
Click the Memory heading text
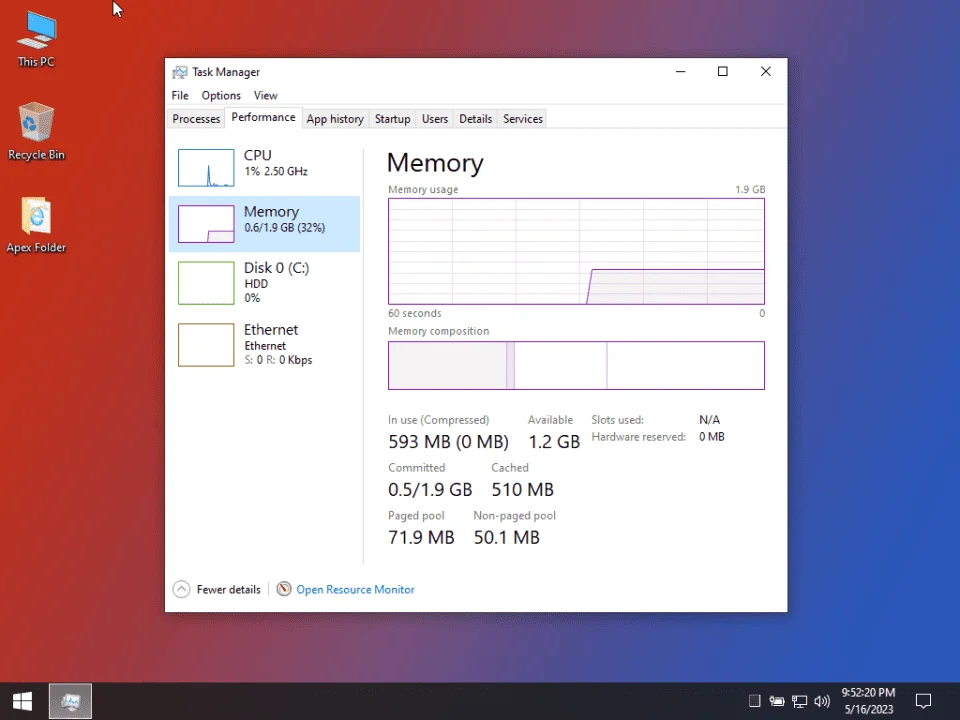tap(435, 163)
